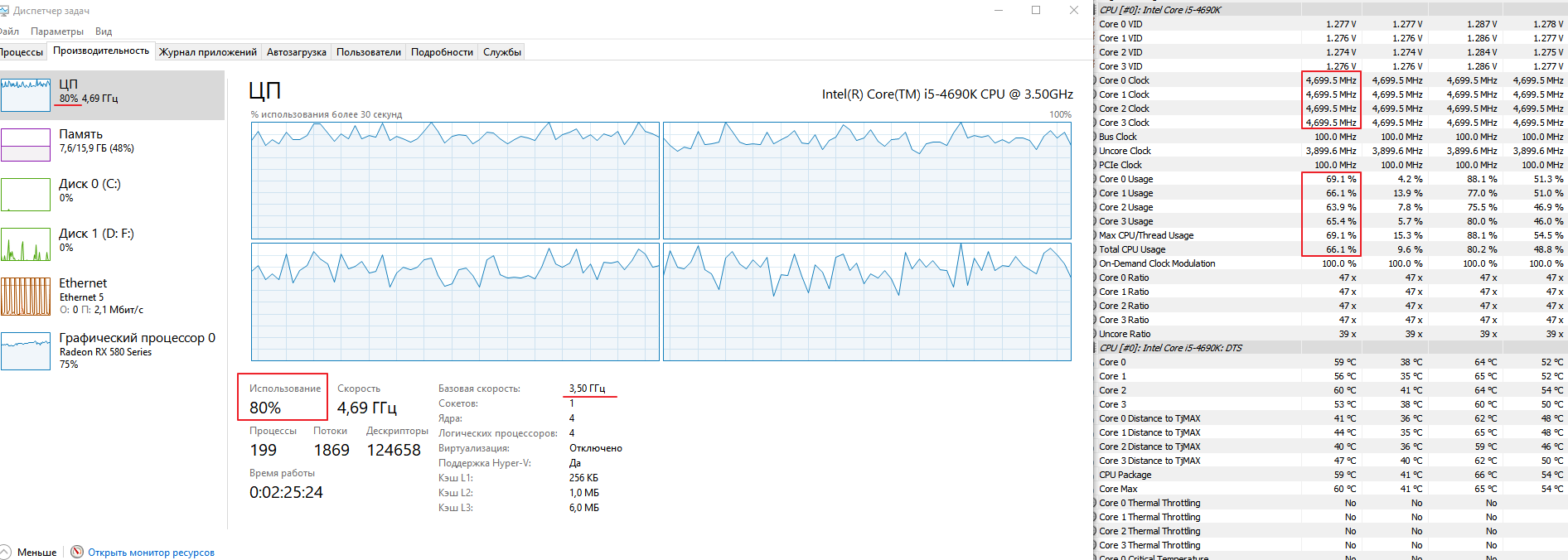Open Графический процессор 0 graph
The image size is (1568, 560).
(26, 351)
